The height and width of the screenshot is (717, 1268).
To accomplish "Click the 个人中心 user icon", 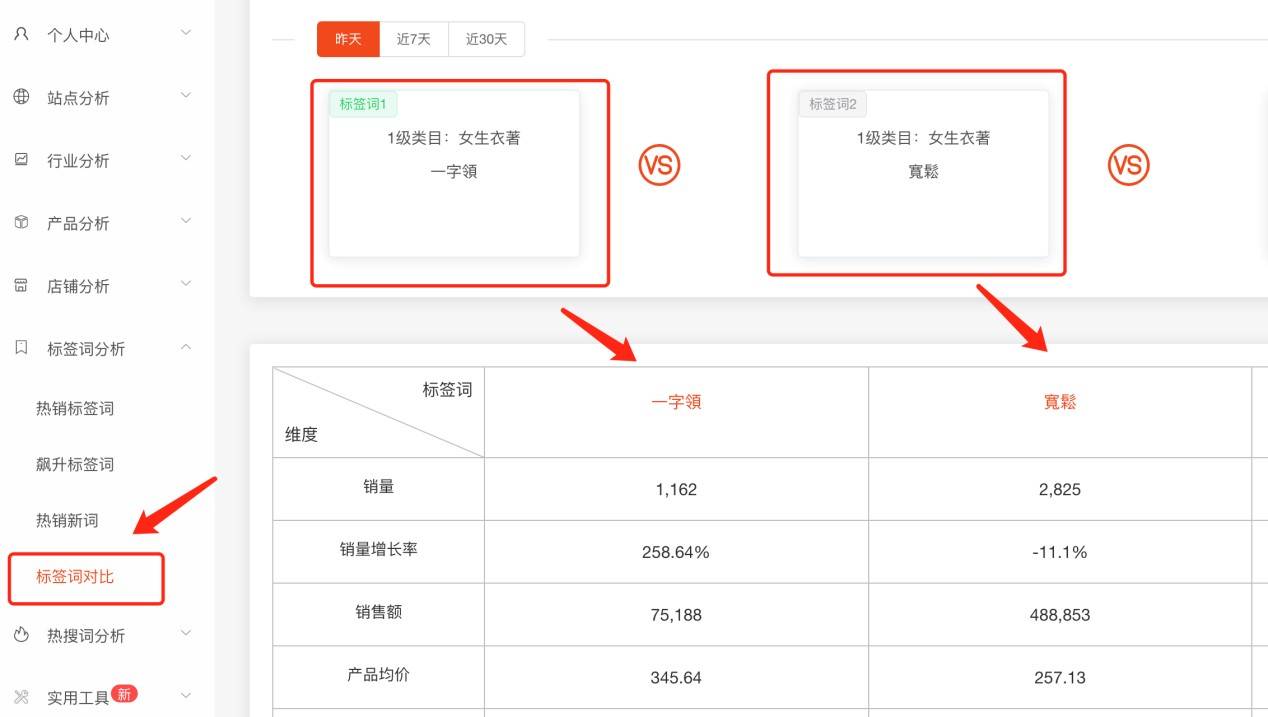I will 21,34.
